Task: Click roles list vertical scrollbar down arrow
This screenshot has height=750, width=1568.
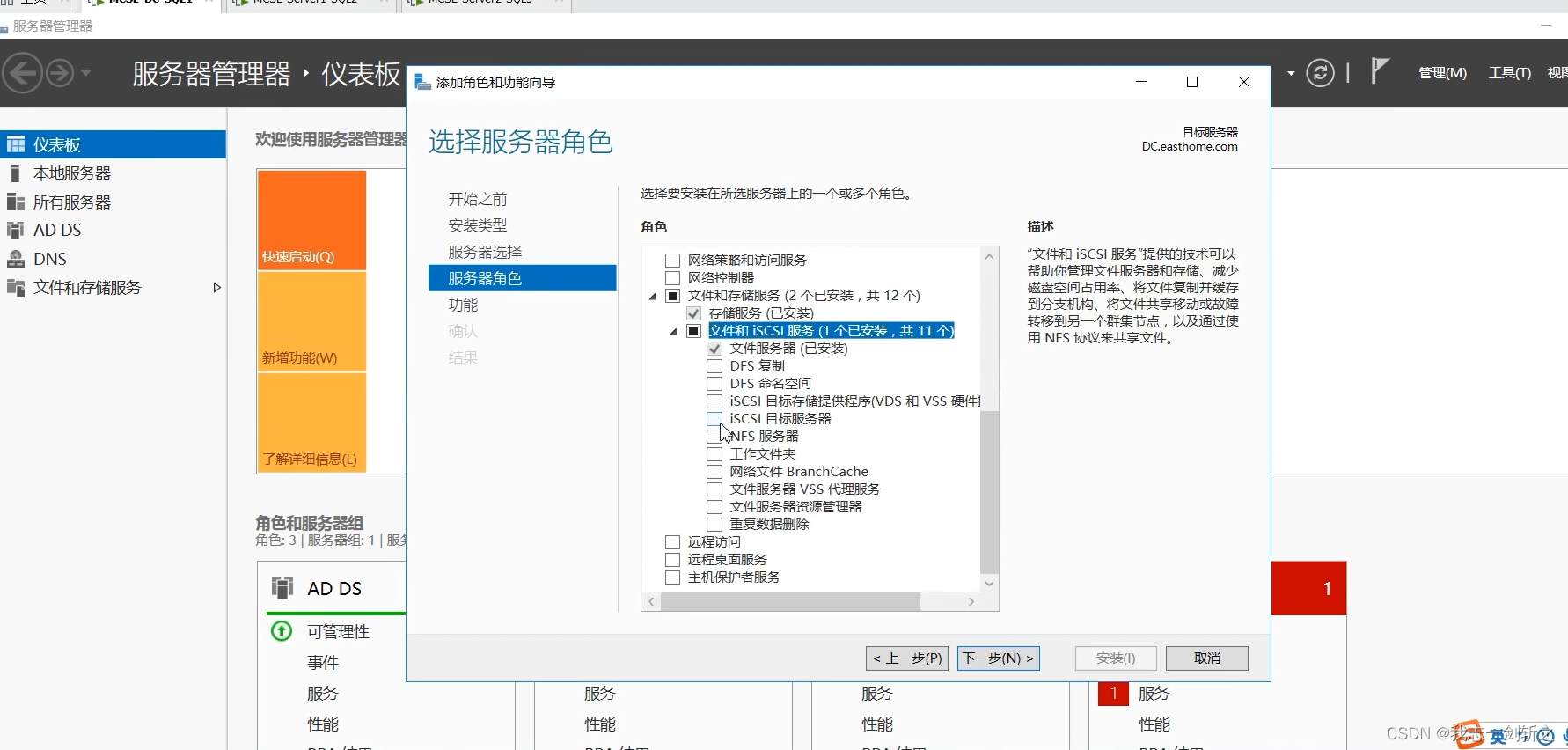Action: click(989, 584)
